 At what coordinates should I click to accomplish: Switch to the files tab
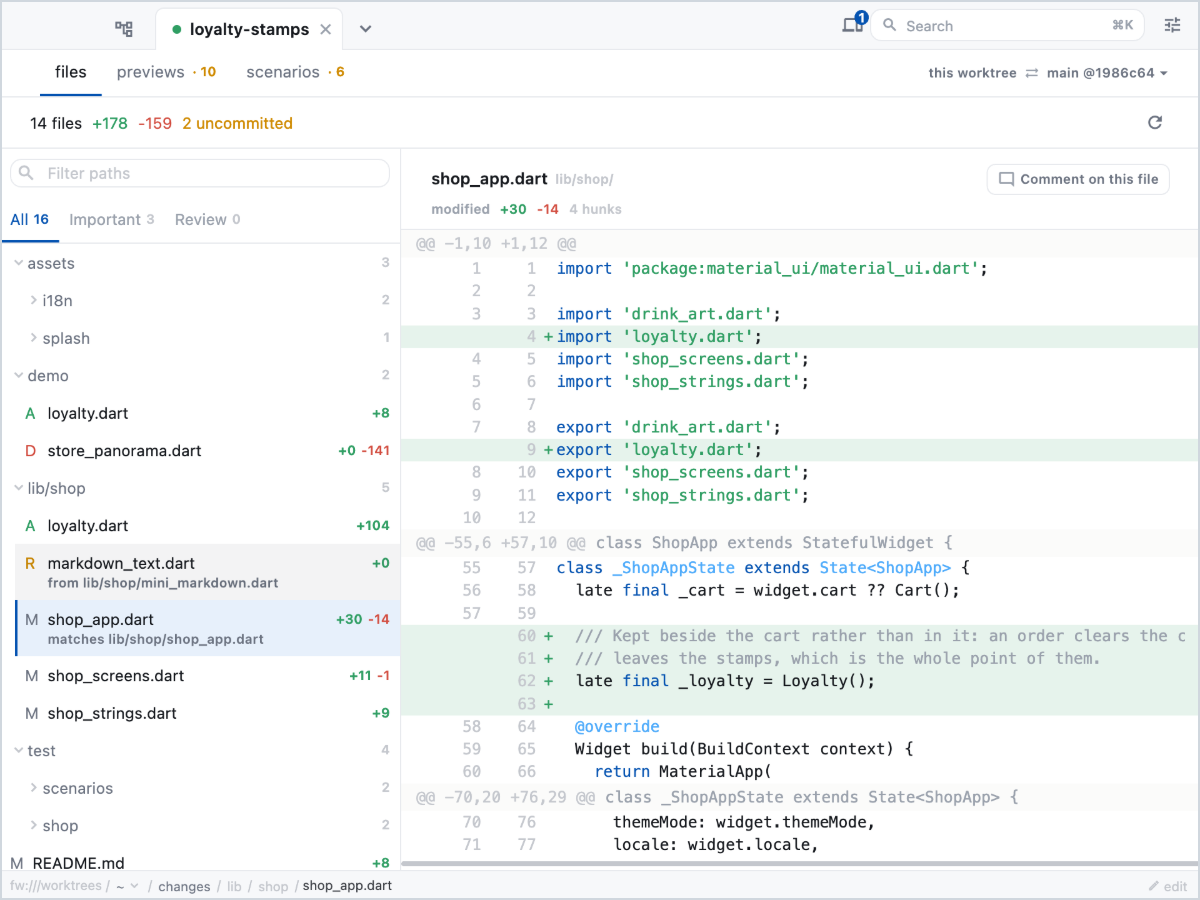[71, 72]
